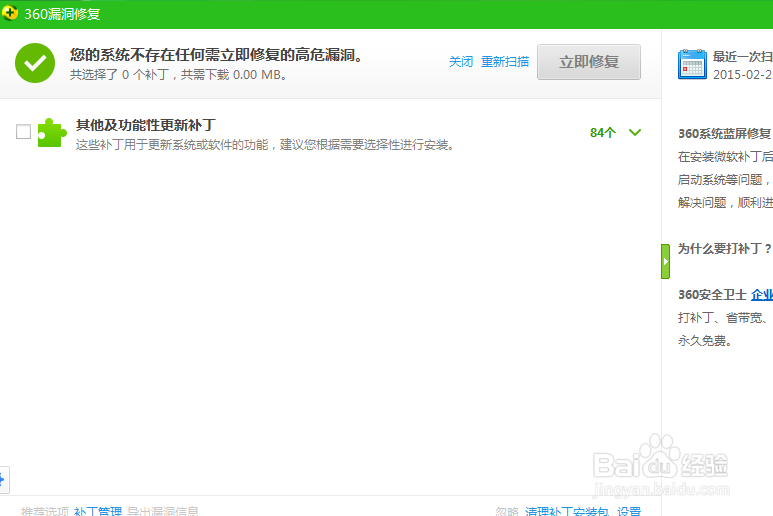Viewport: 773px width, 516px height.
Task: Open the 清理补丁安装包 link
Action: [x=567, y=511]
